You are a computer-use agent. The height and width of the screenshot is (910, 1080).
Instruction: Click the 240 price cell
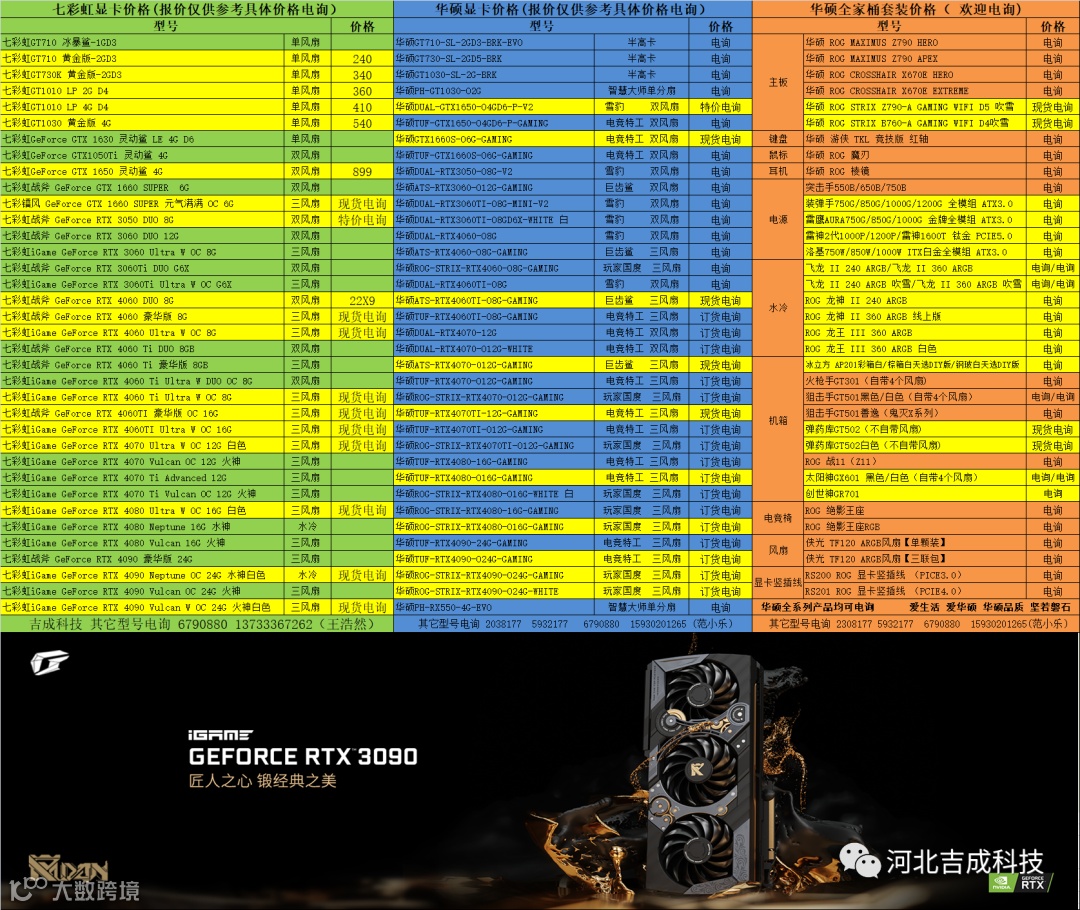pyautogui.click(x=362, y=59)
